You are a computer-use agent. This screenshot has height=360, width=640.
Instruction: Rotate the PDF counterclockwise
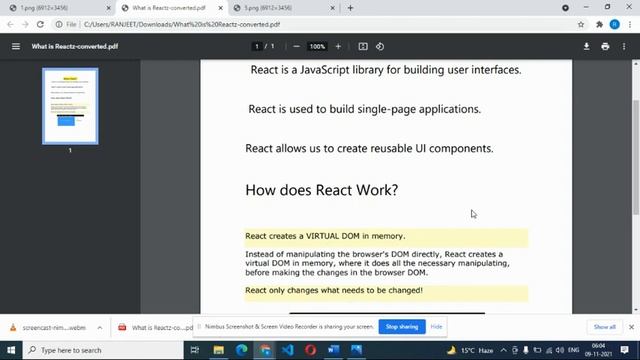tap(380, 47)
